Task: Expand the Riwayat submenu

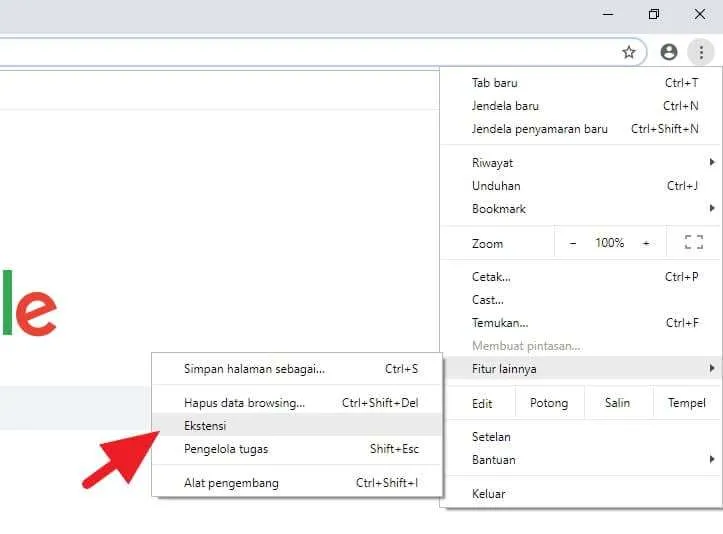Action: [581, 163]
